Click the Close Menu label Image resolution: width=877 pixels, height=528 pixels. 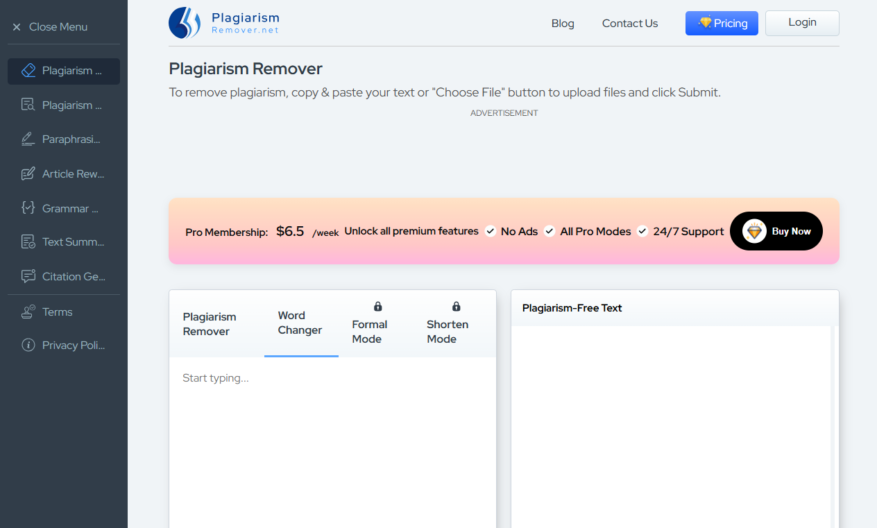58,27
